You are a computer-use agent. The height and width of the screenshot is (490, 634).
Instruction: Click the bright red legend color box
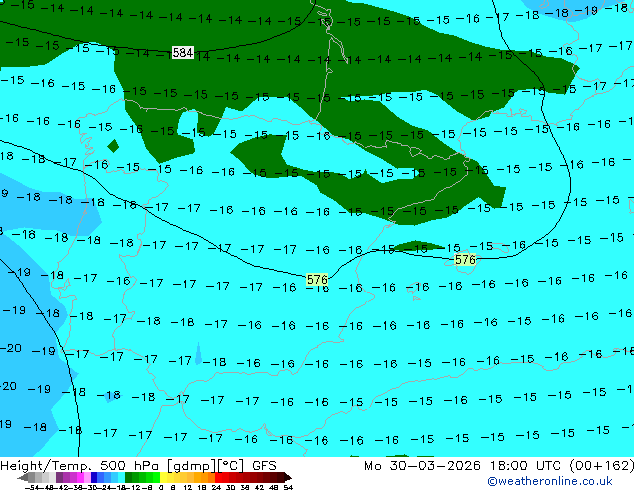218,477
